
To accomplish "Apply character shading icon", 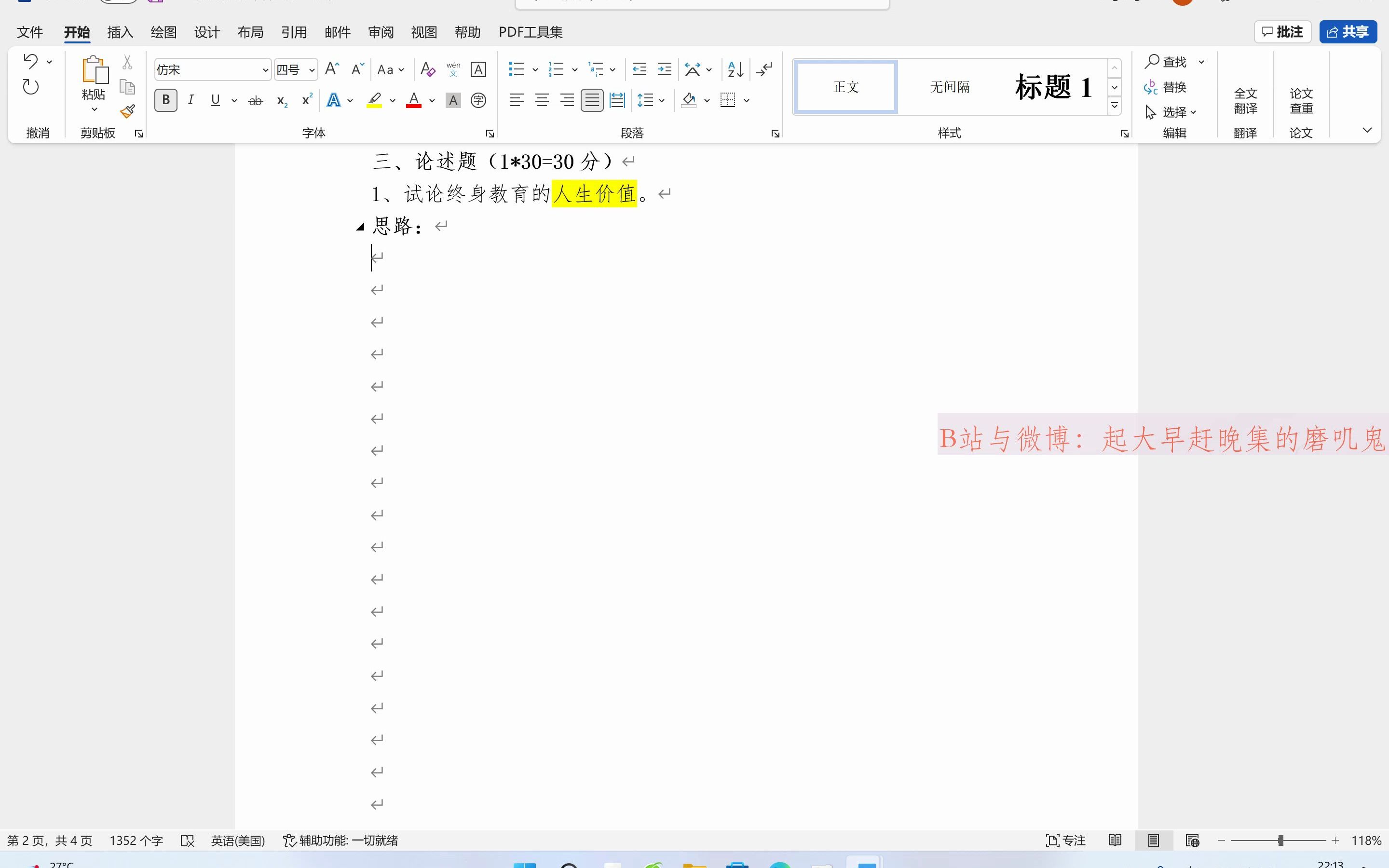I will (453, 100).
